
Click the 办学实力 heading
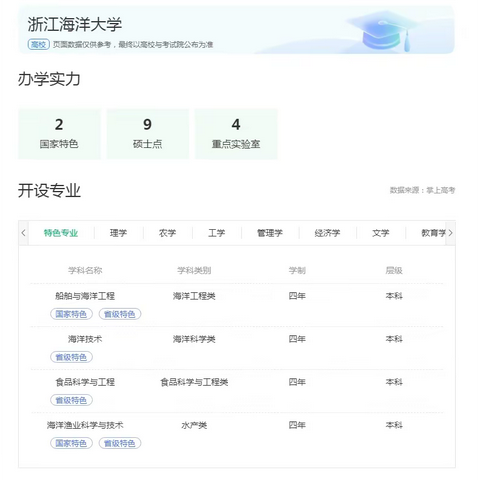tap(49, 79)
